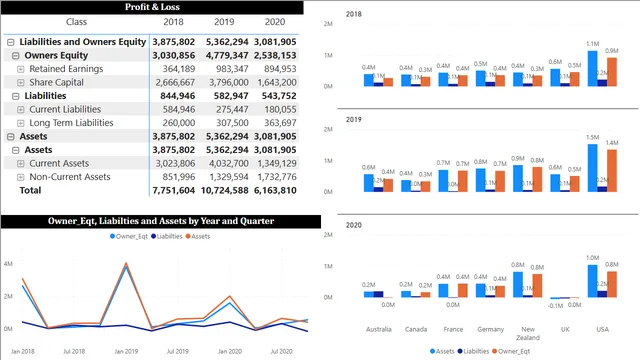
Task: Click the Australia axis label
Action: click(x=378, y=329)
